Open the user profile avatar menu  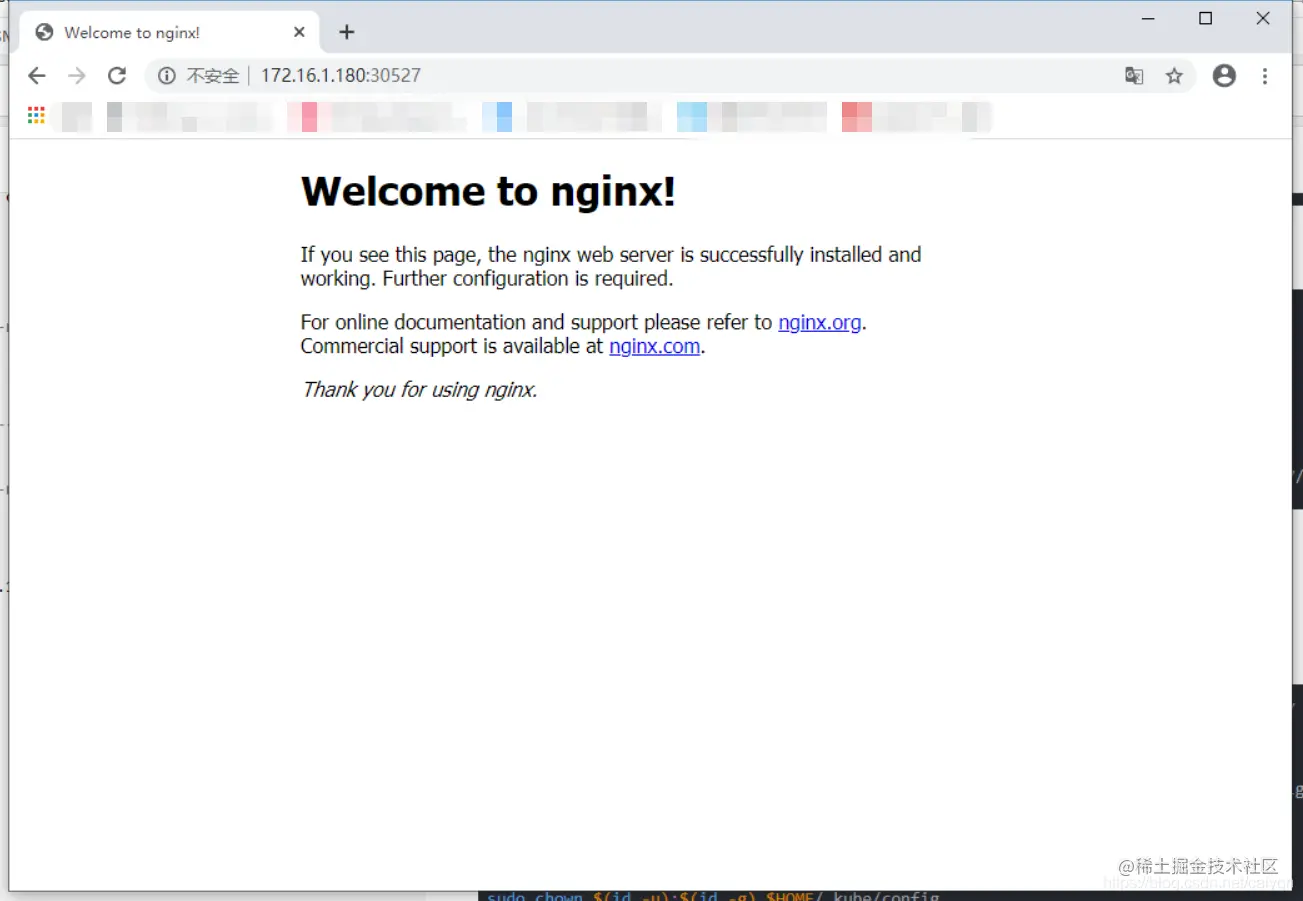coord(1224,76)
